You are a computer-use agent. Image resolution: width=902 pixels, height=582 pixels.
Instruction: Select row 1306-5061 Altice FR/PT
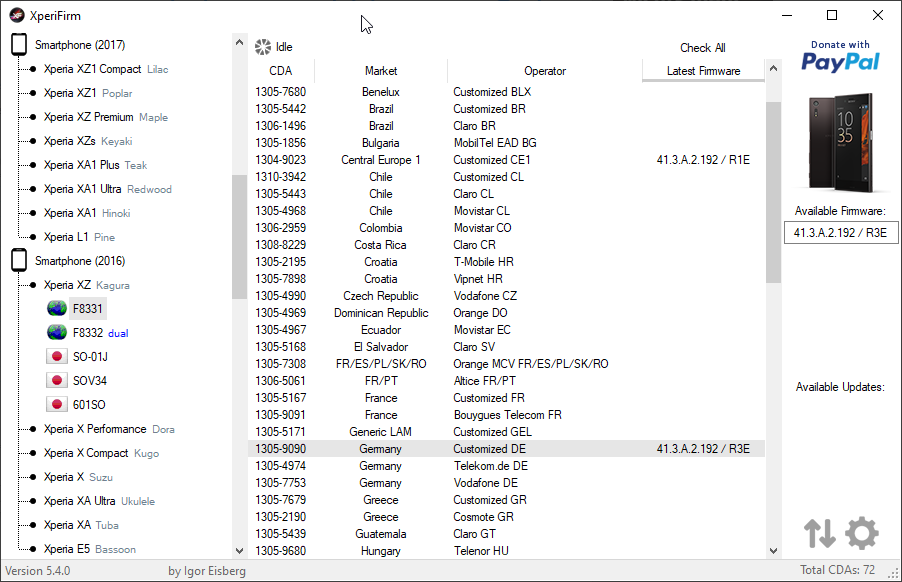(506, 381)
